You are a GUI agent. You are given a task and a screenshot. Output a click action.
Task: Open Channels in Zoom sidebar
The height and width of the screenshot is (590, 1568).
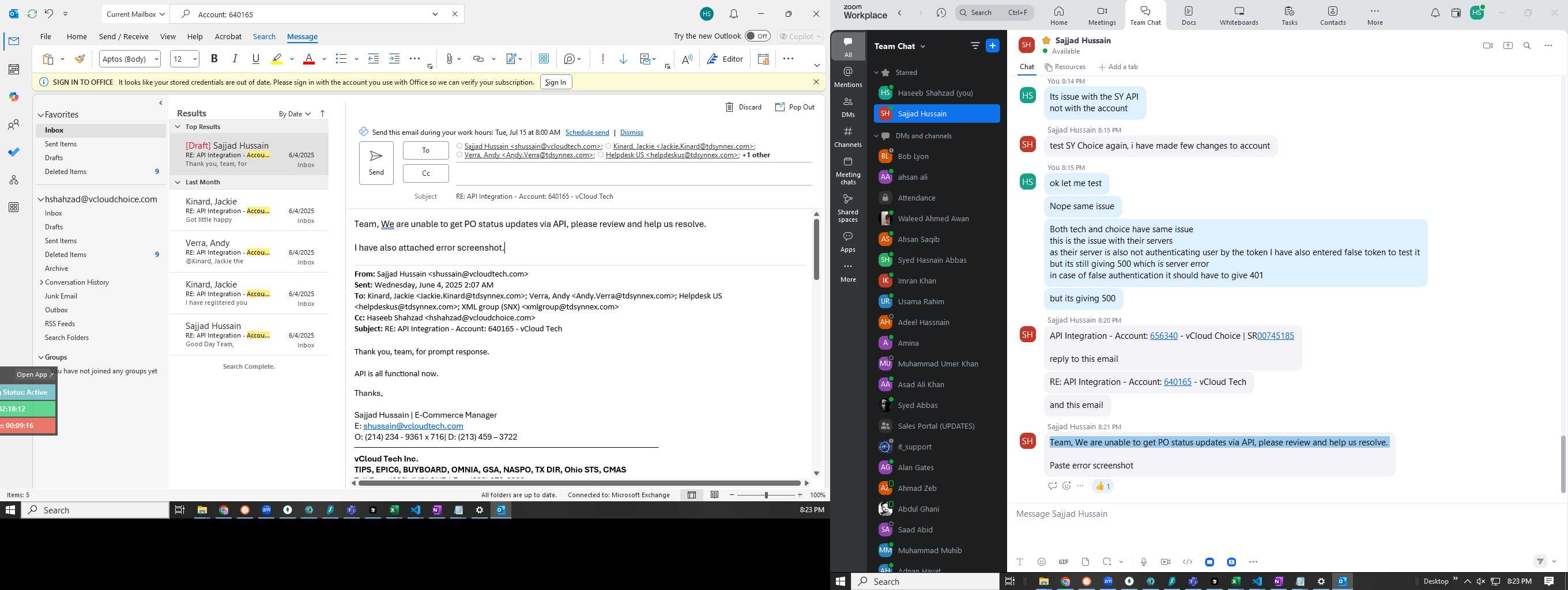click(x=848, y=137)
